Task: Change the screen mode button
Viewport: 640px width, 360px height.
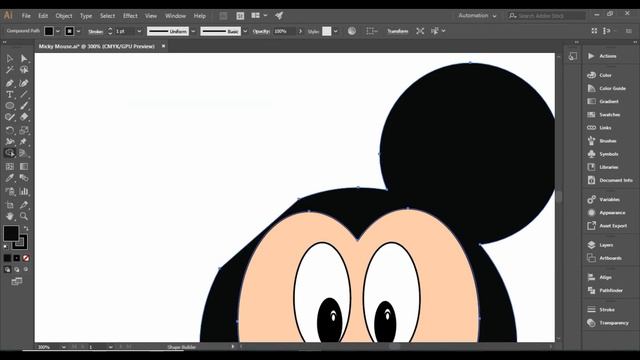Action: click(17, 281)
